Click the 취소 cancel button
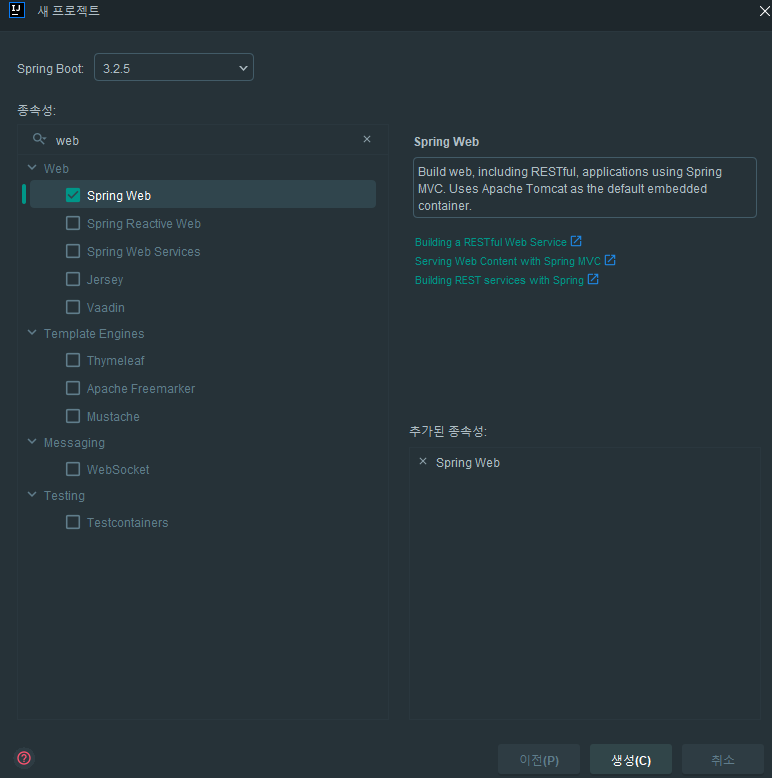 (x=722, y=760)
